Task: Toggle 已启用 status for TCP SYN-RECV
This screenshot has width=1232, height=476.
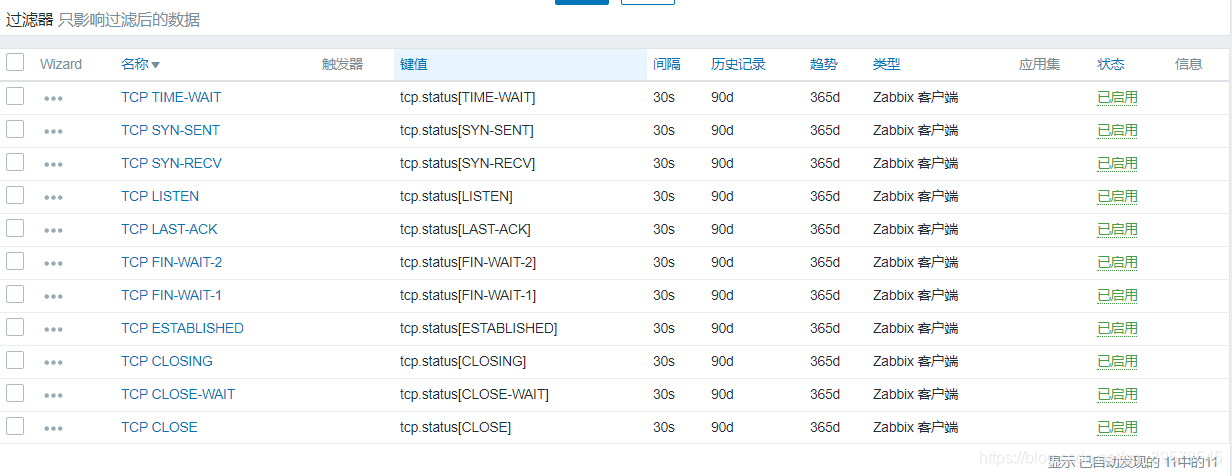Action: [x=1117, y=163]
